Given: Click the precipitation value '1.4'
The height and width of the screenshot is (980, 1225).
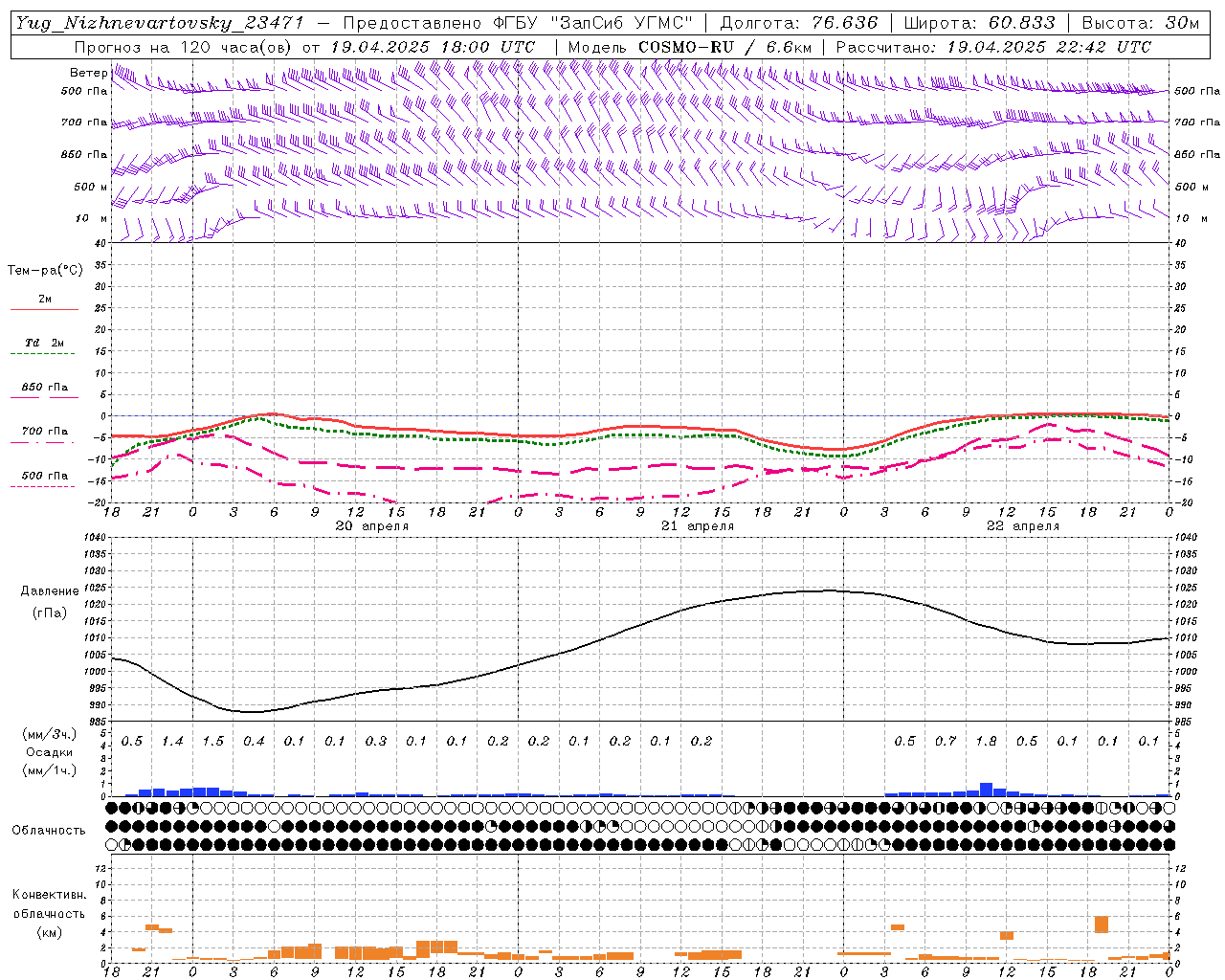Looking at the screenshot, I should [x=172, y=742].
